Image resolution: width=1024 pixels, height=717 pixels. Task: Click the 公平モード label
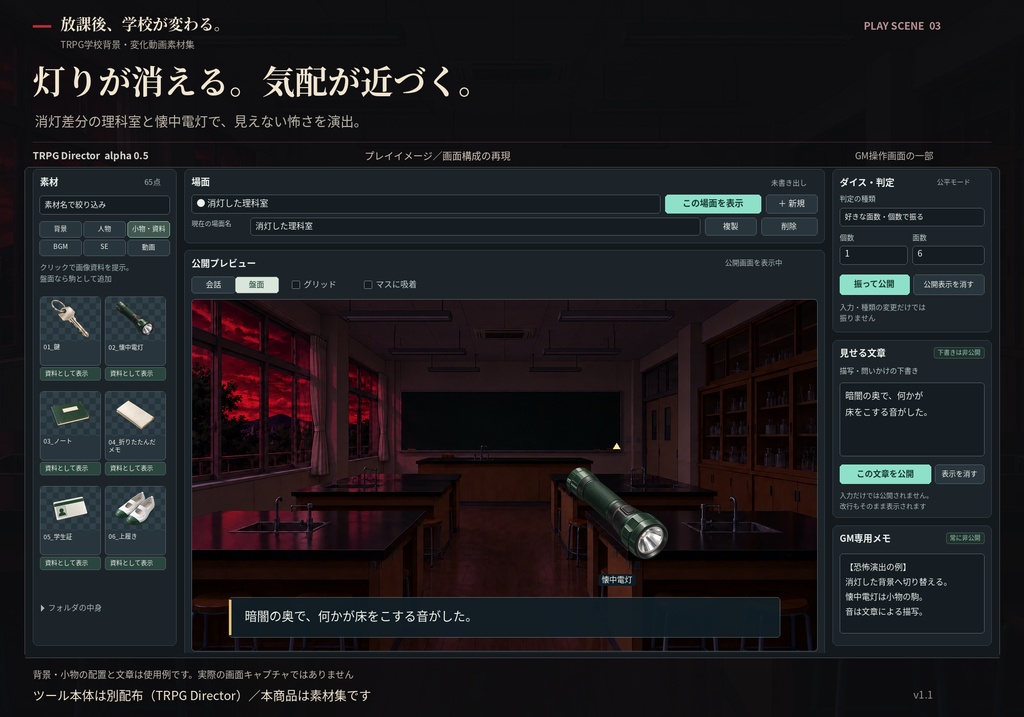[x=953, y=182]
